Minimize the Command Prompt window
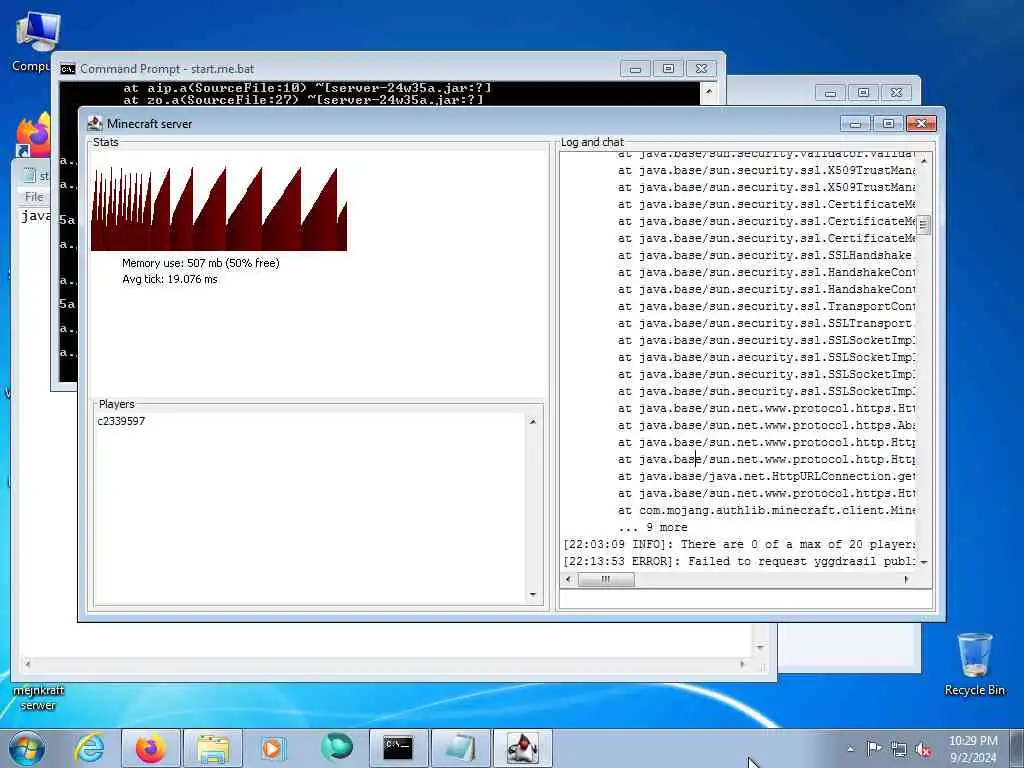 (635, 69)
